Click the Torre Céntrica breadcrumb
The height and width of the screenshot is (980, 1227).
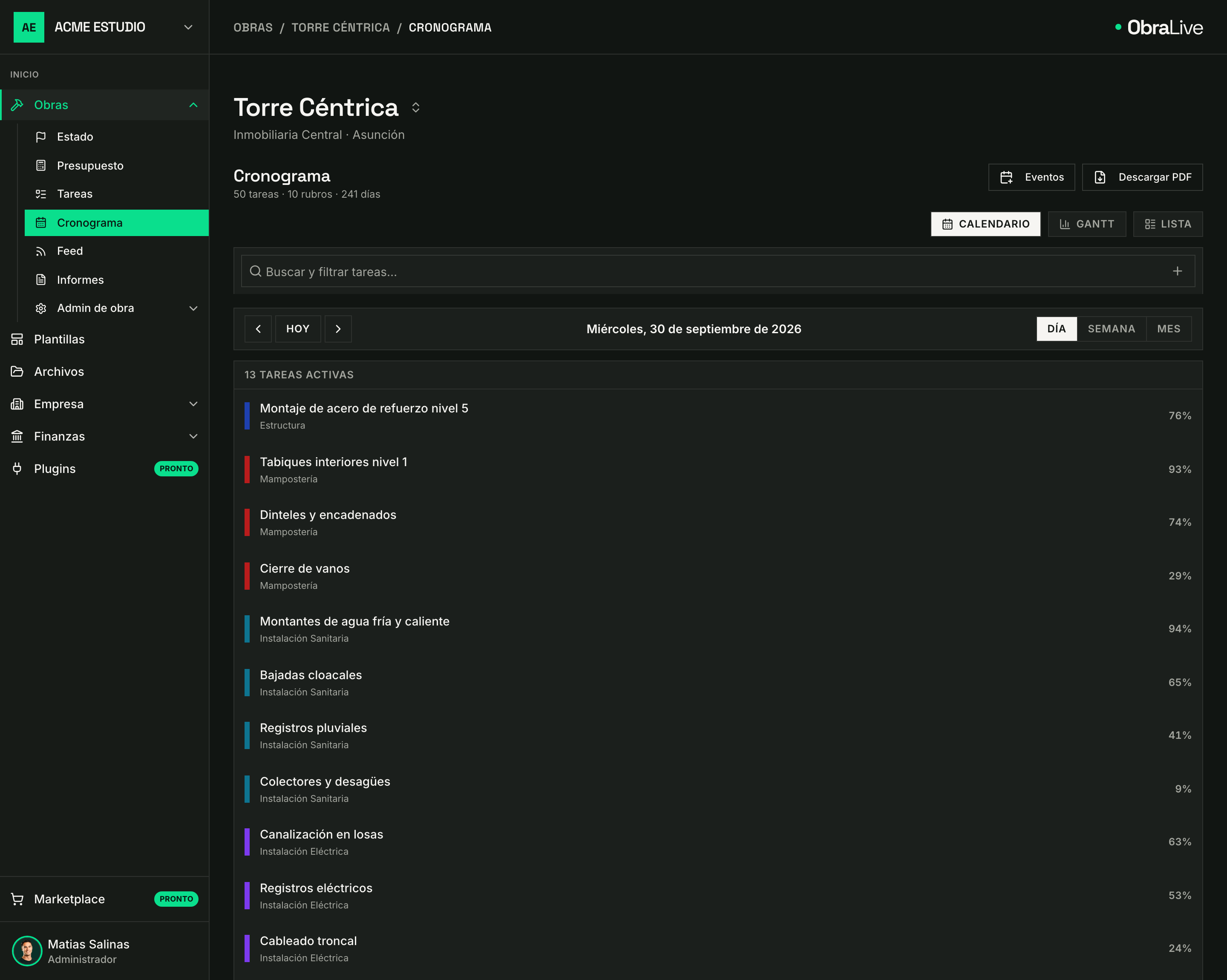[x=340, y=27]
